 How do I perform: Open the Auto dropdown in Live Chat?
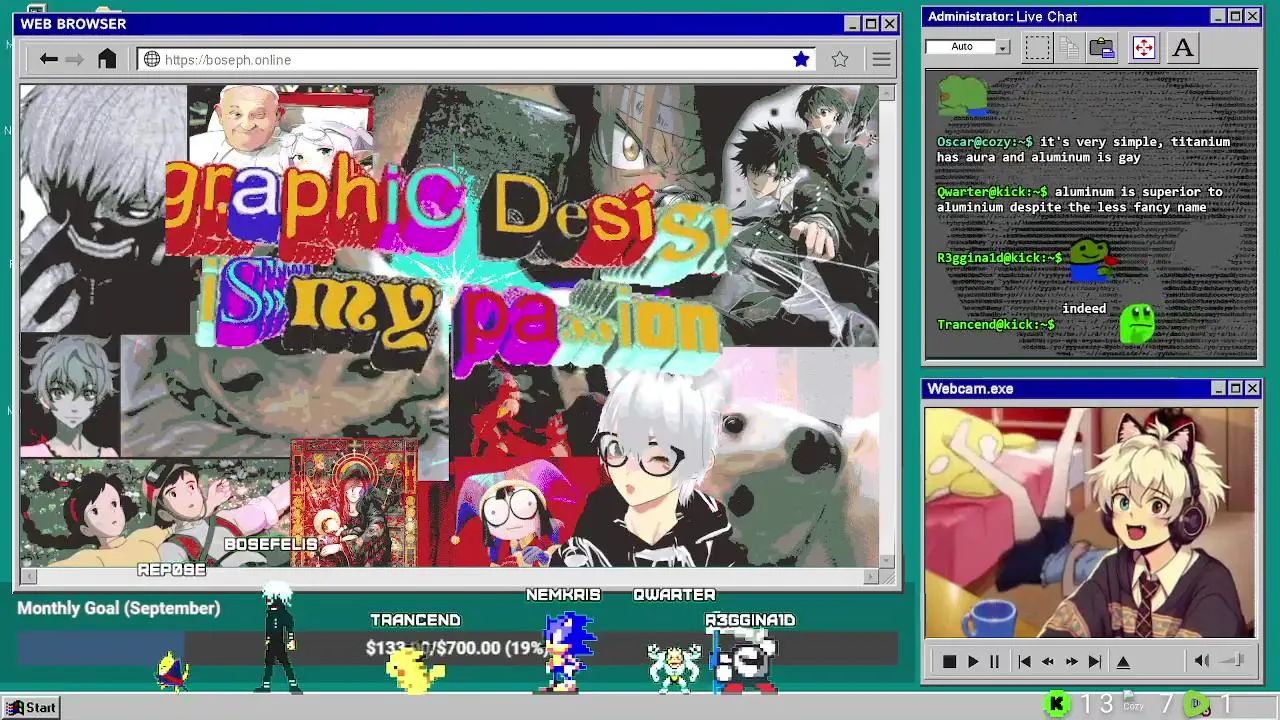[x=1003, y=47]
